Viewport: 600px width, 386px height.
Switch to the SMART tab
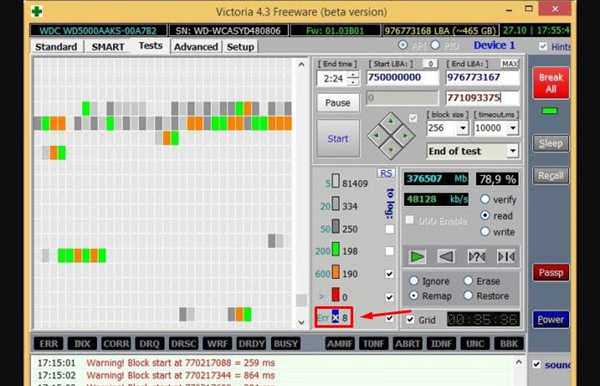point(108,47)
